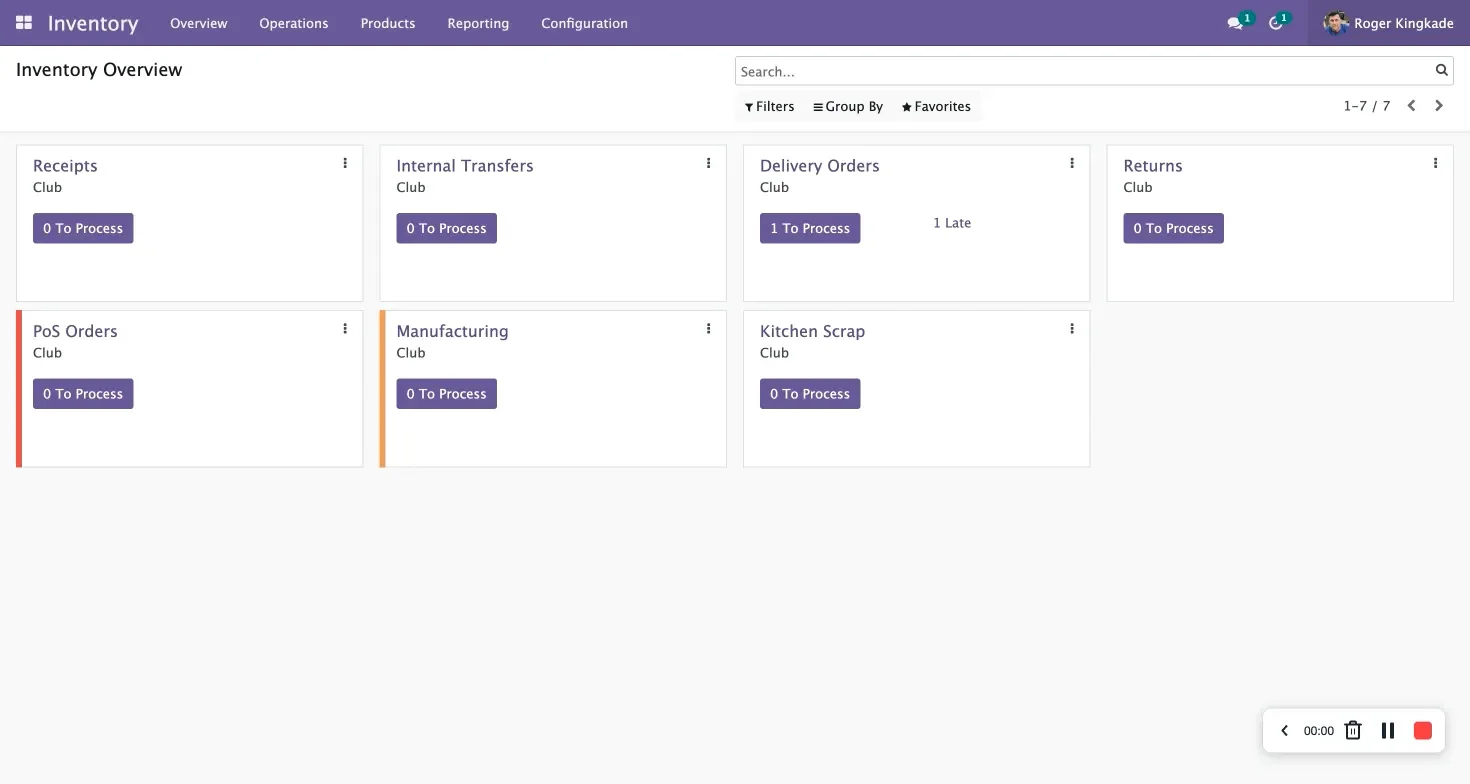This screenshot has width=1470, height=784.
Task: Expand the Filters dropdown
Action: pos(769,106)
